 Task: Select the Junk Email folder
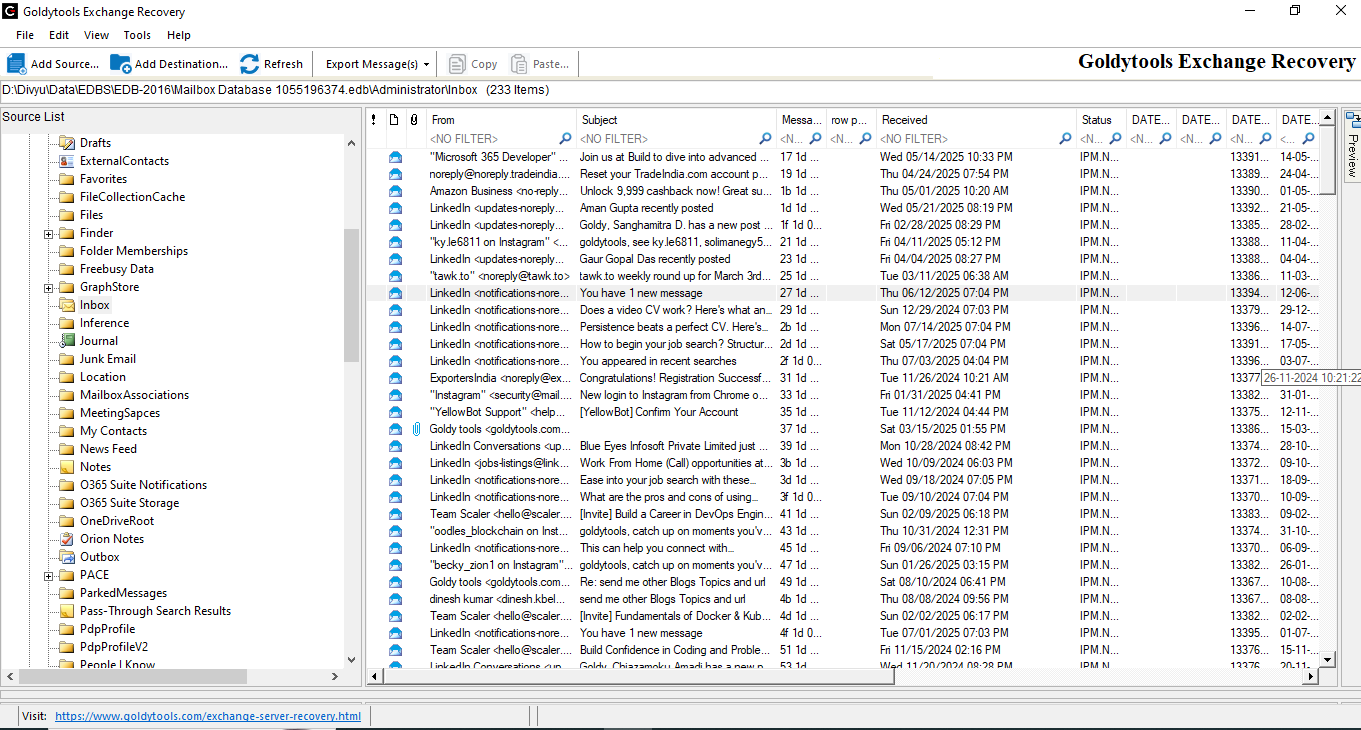click(x=107, y=359)
